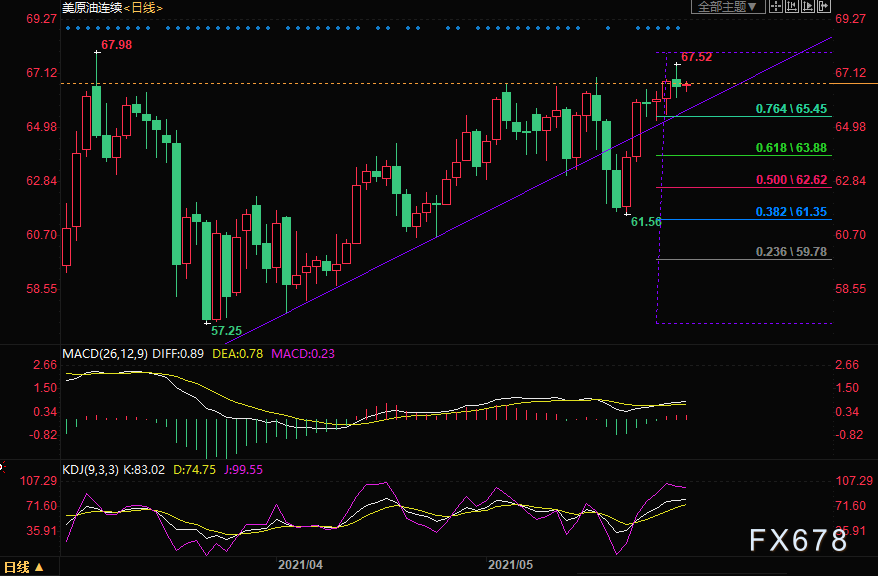Click the 2021/05 date label
Viewport: 878px width, 576px height.
[x=511, y=565]
